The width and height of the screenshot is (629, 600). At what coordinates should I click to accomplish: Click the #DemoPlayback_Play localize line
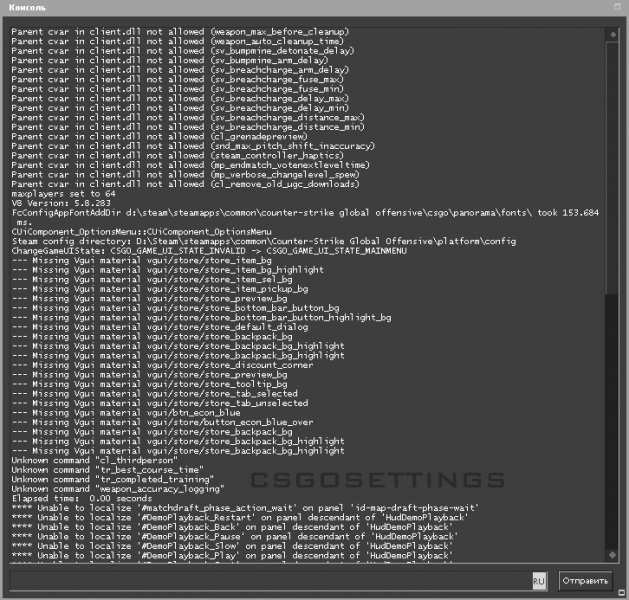tap(232, 556)
